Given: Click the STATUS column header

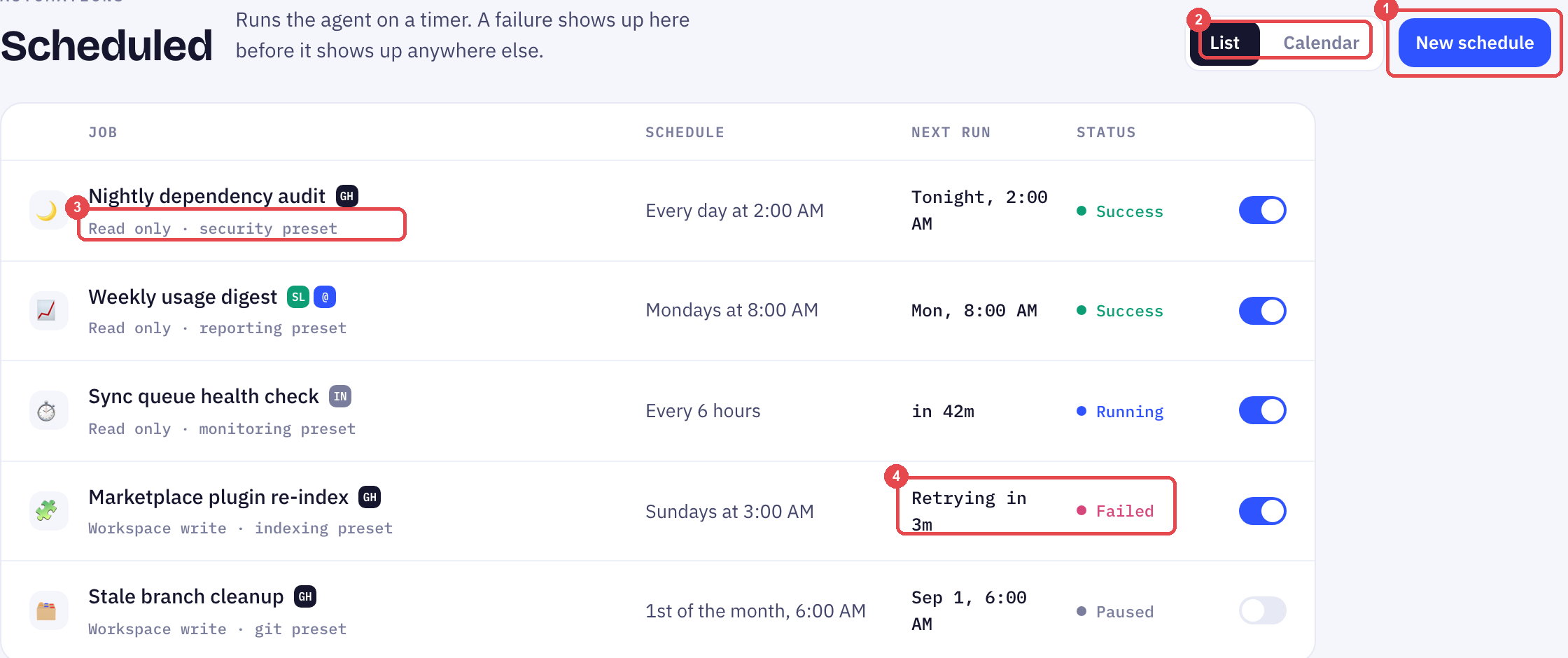Looking at the screenshot, I should point(1106,132).
